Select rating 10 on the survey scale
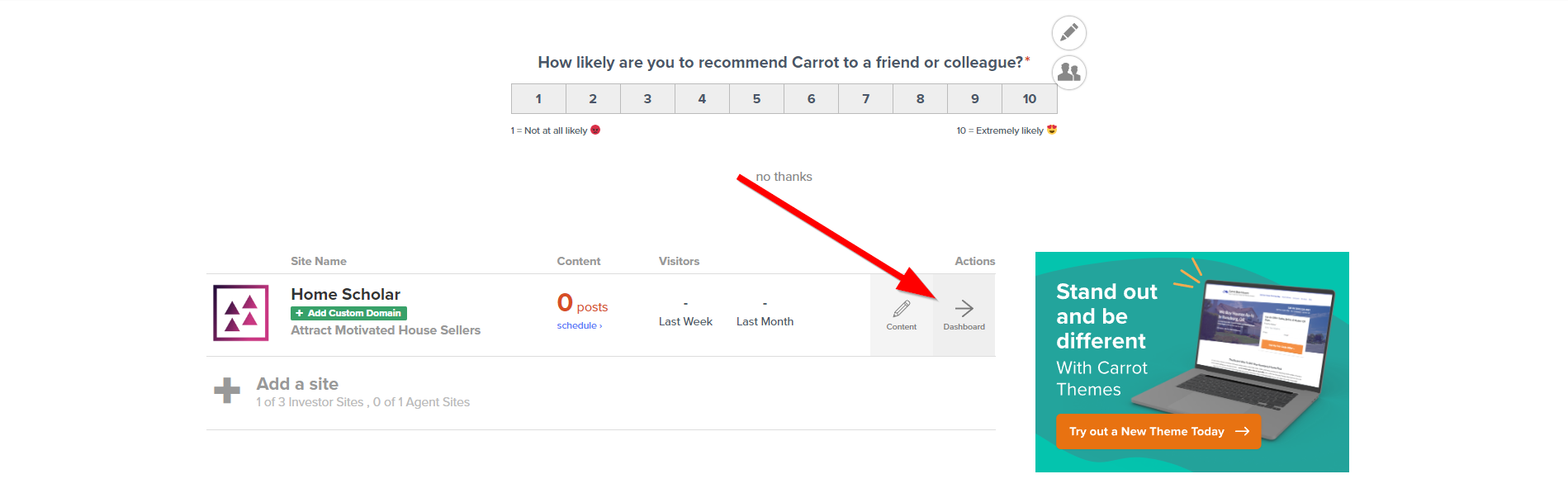This screenshot has height=493, width=1568. pos(1029,98)
